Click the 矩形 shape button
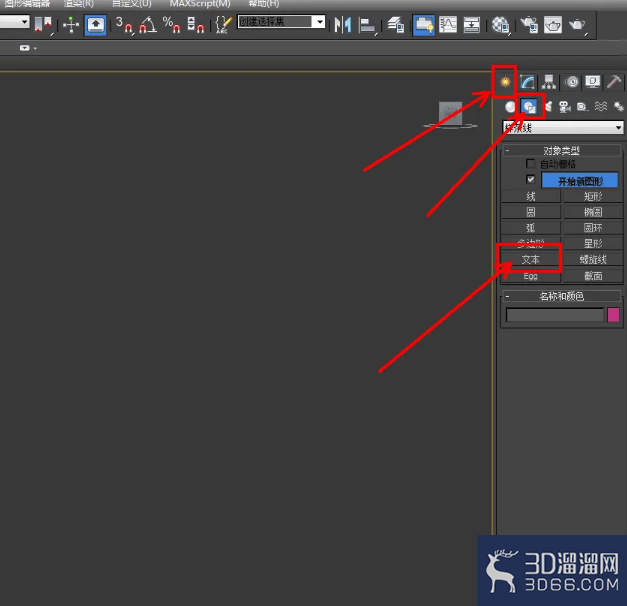The height and width of the screenshot is (606, 627). click(593, 196)
